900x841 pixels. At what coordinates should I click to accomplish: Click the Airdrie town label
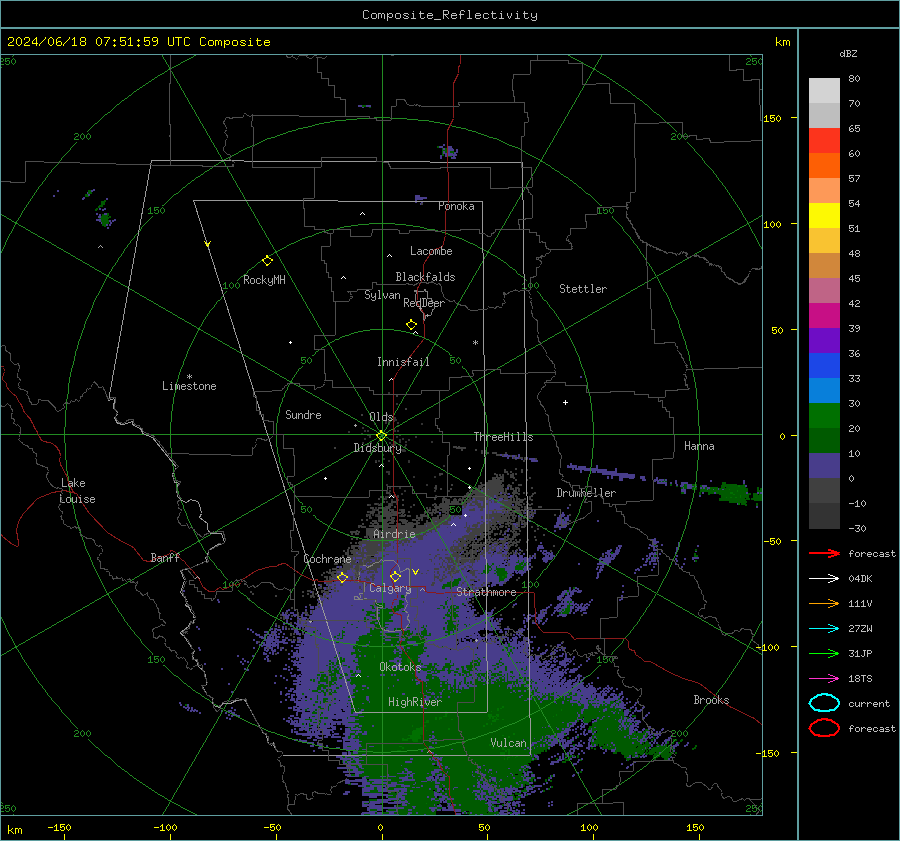click(394, 534)
